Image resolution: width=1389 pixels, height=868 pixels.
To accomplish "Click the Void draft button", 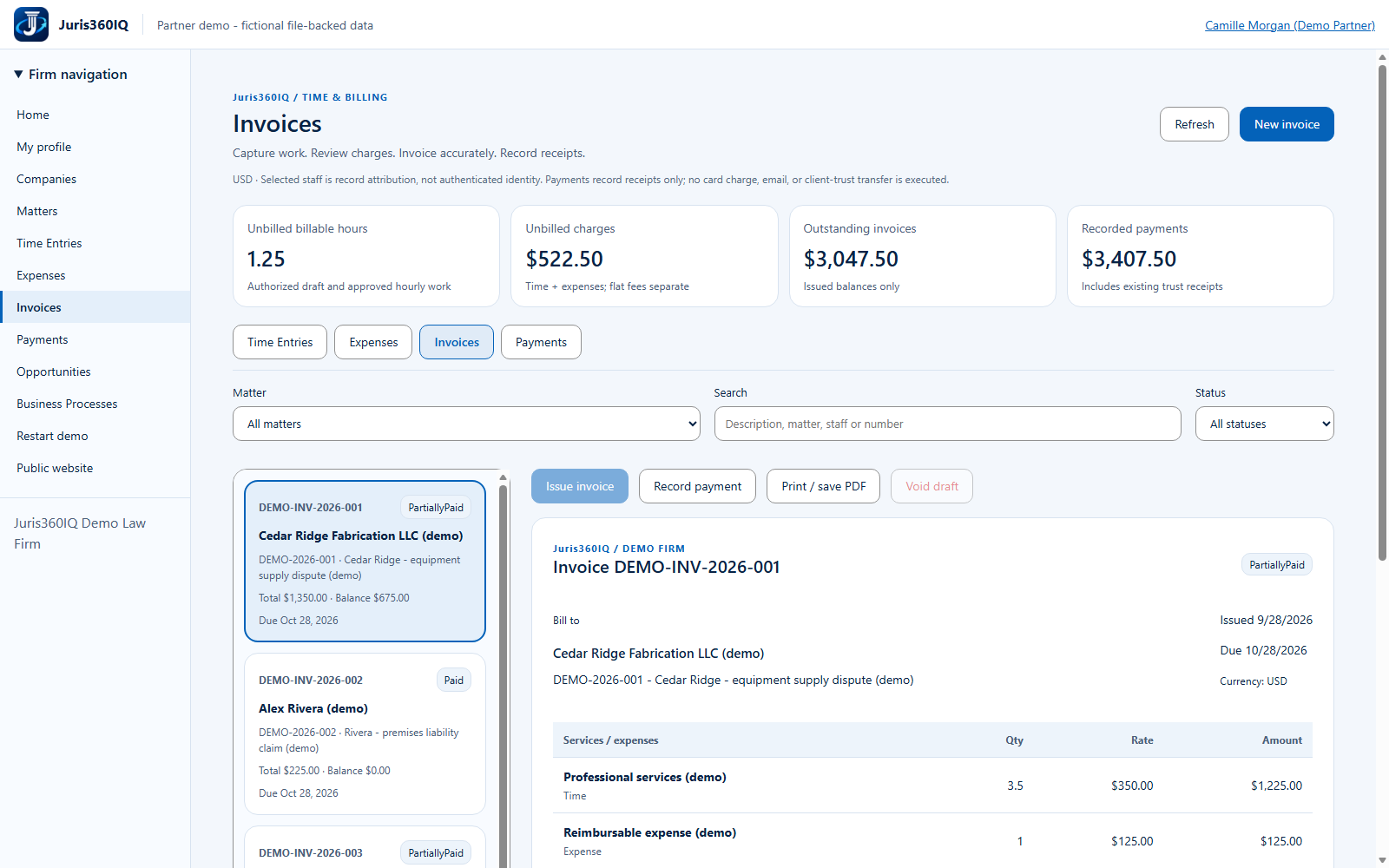I will tap(931, 486).
